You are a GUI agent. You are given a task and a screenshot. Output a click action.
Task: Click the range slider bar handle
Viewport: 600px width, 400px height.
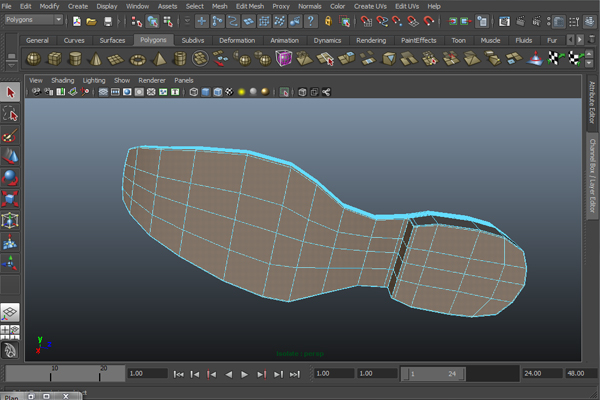coord(433,374)
